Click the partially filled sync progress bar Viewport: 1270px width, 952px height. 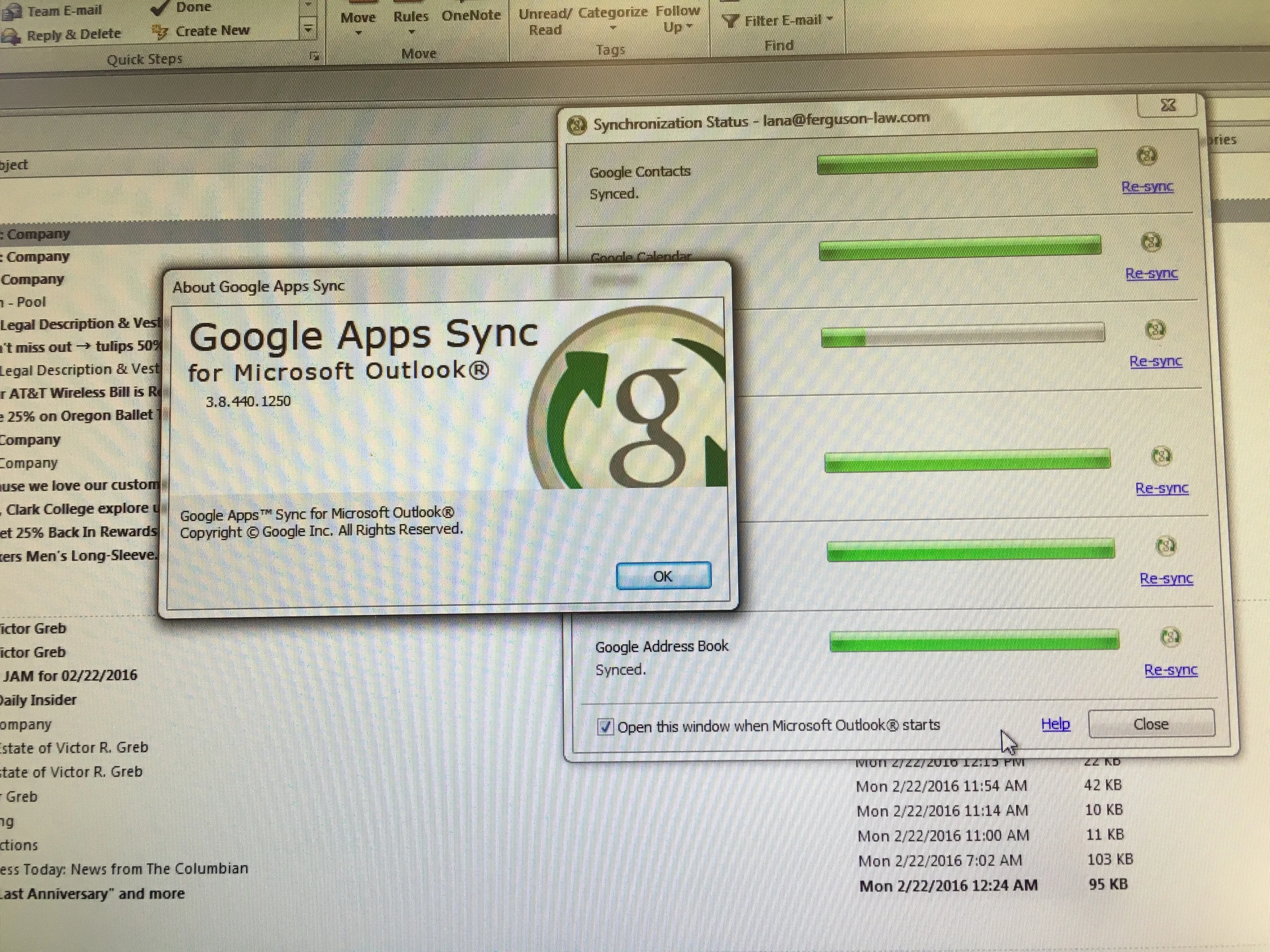(x=963, y=335)
